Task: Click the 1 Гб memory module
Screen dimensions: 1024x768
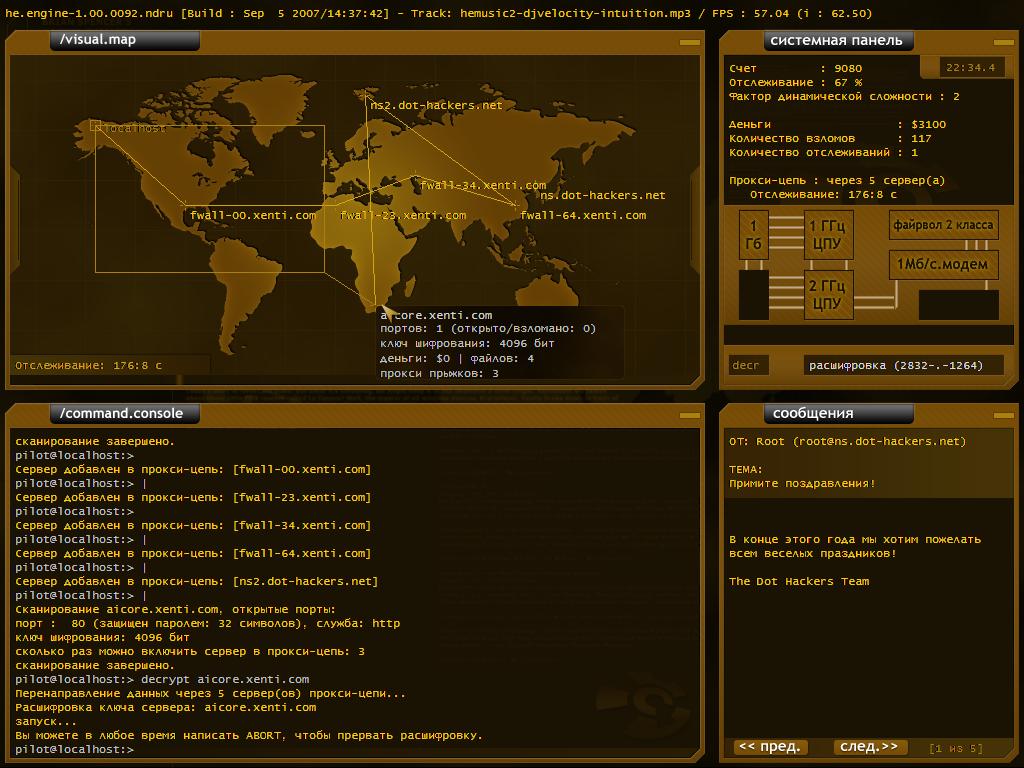Action: [x=754, y=235]
